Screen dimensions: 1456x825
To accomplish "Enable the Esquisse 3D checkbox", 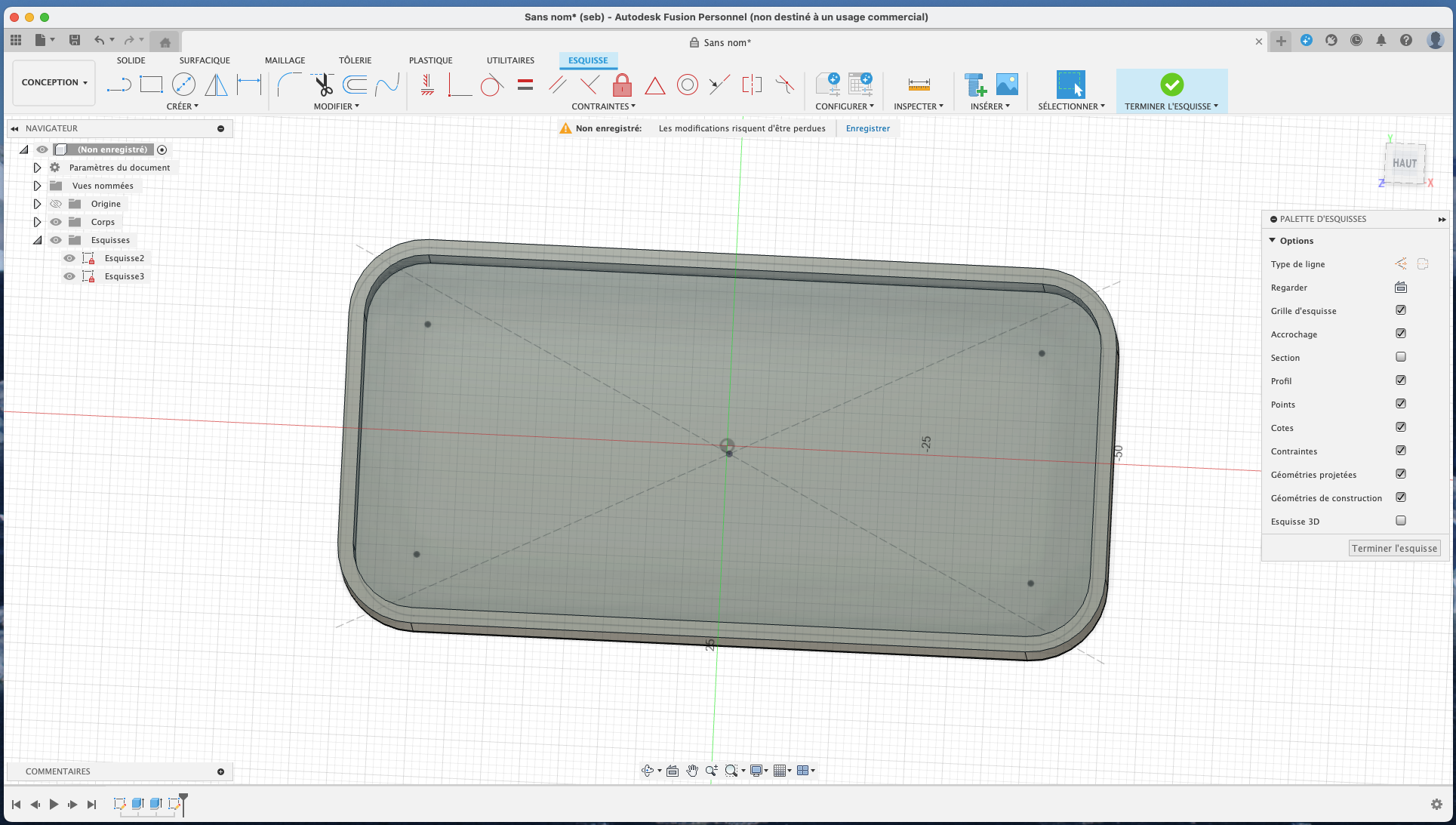I will [x=1401, y=521].
